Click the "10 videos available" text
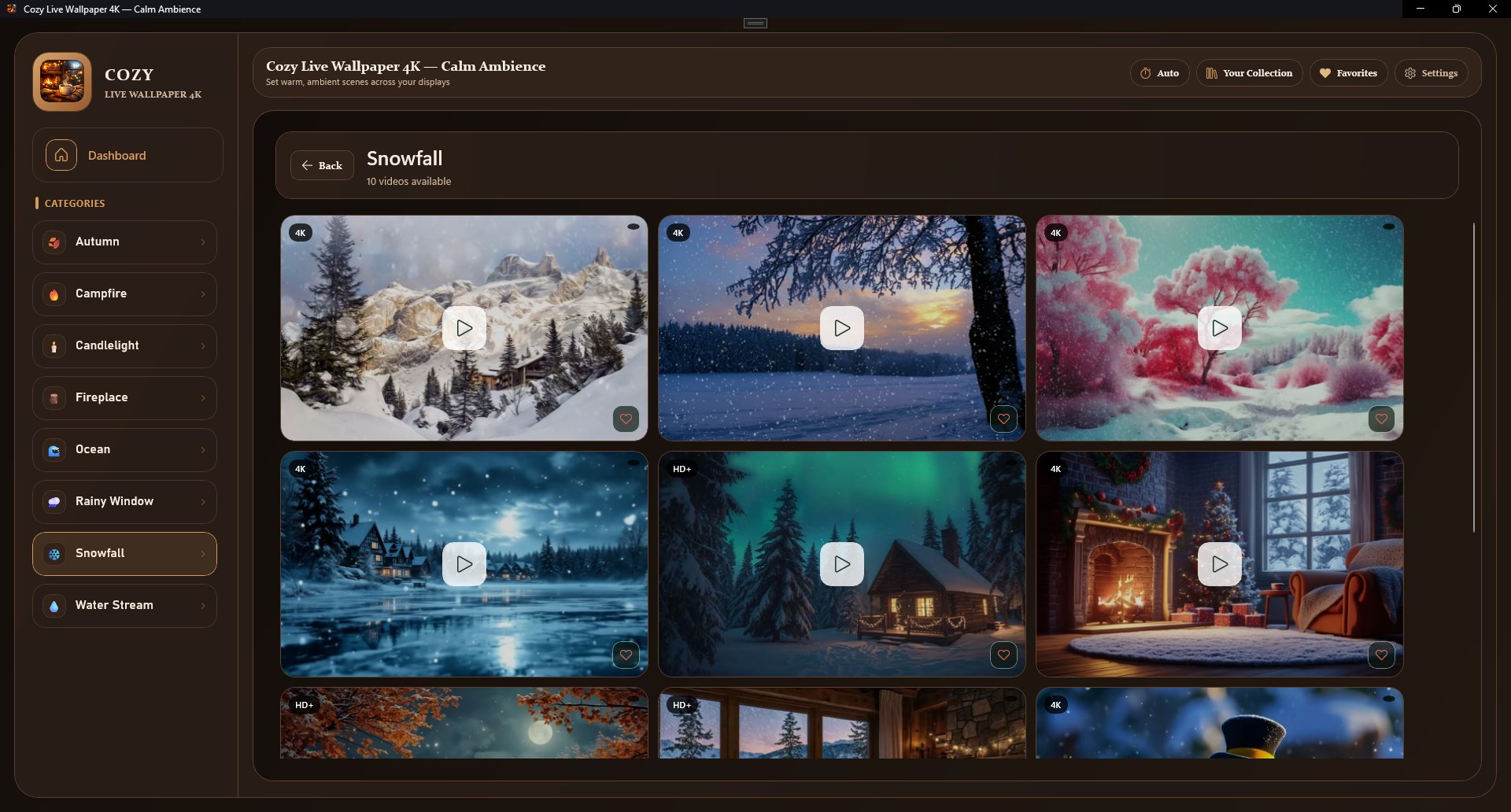The width and height of the screenshot is (1511, 812). [x=408, y=182]
